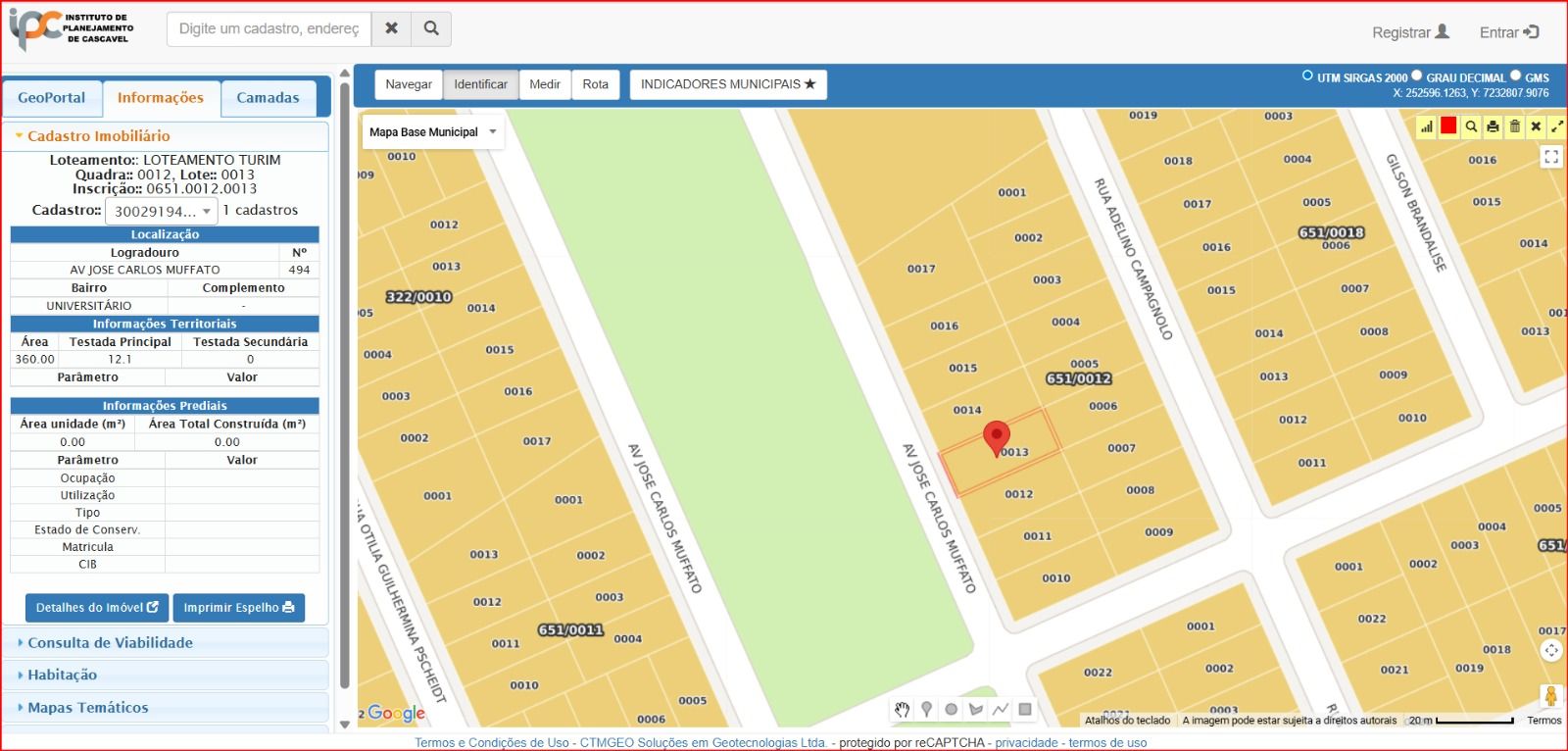Click the sidebar vertical scrollbar
The height and width of the screenshot is (751, 1568).
tap(345, 386)
